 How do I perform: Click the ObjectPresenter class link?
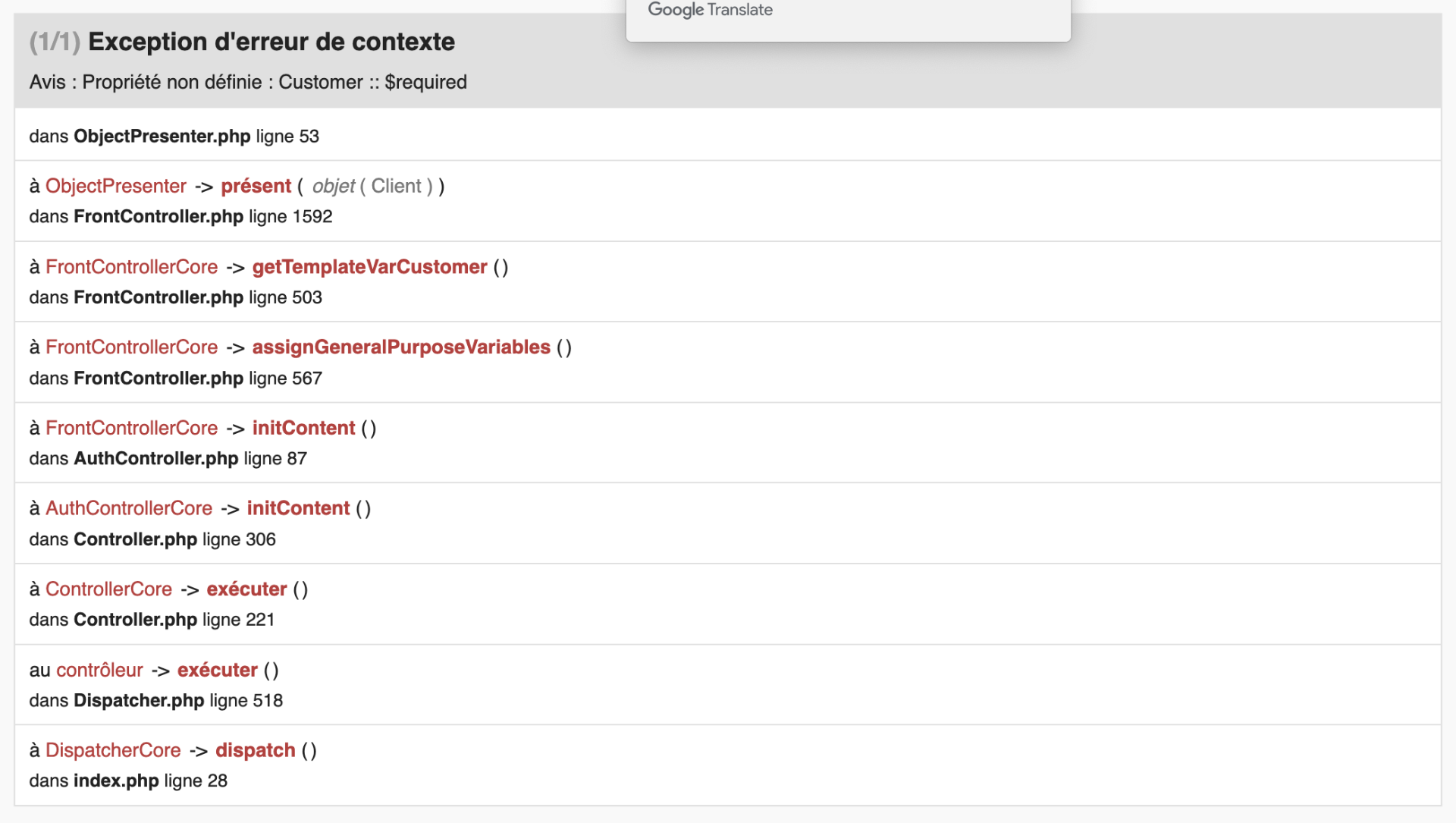point(115,186)
